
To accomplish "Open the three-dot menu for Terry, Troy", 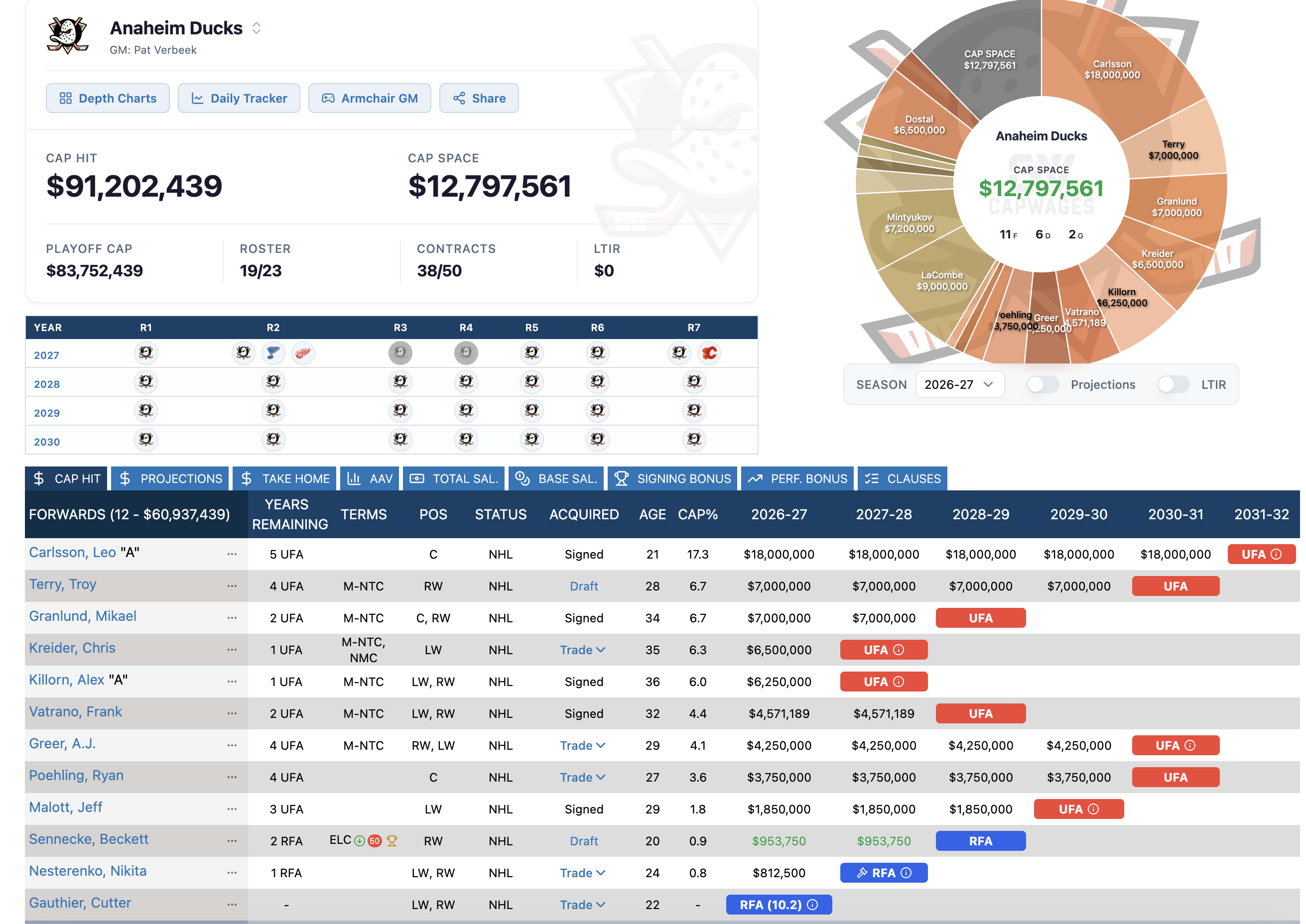I will (232, 586).
